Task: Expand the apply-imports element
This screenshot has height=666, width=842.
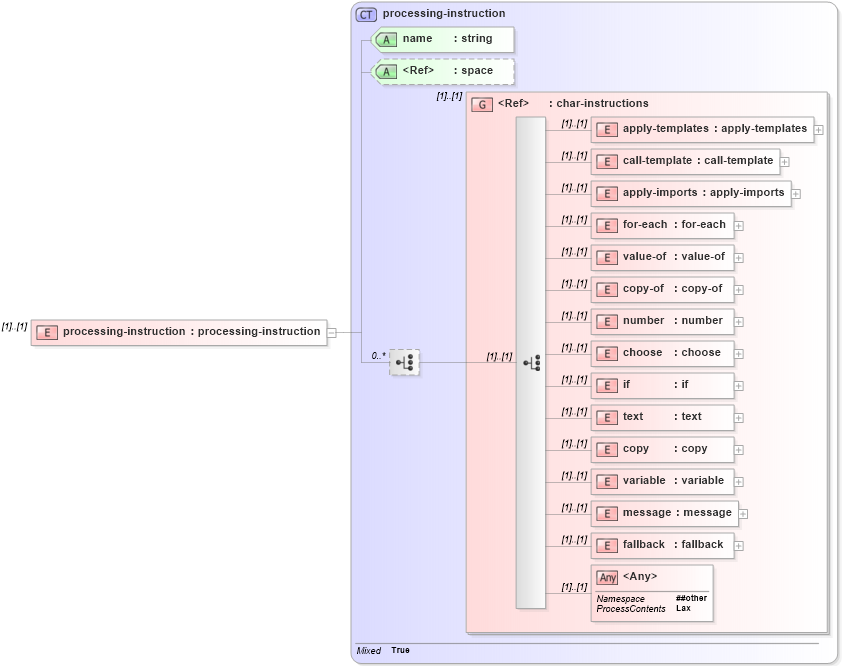Action: [795, 193]
